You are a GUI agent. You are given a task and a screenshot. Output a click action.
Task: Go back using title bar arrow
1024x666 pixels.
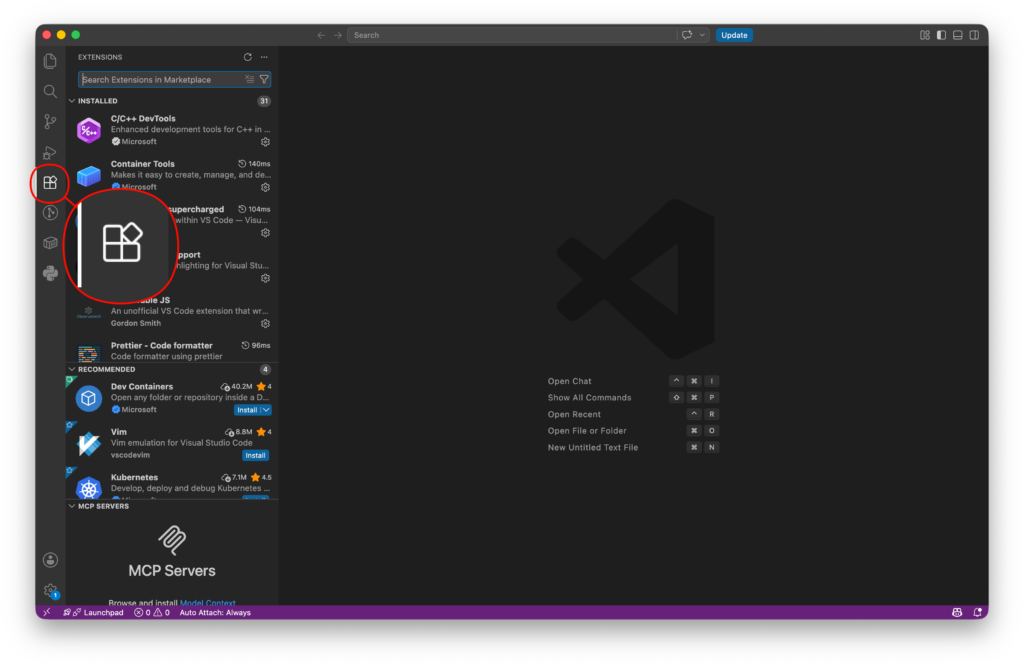[x=321, y=35]
